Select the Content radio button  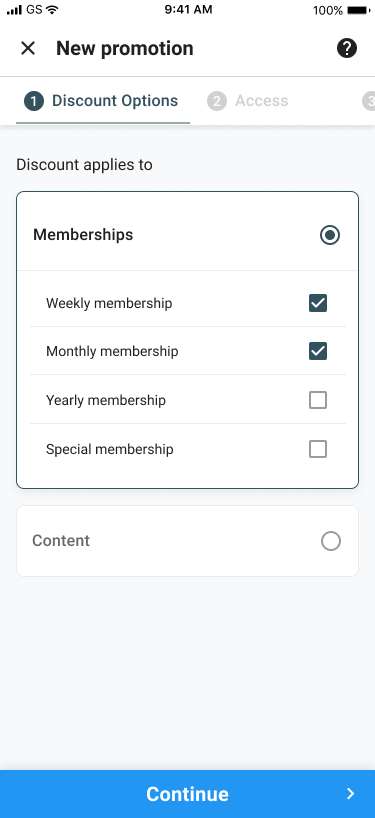[x=331, y=541]
